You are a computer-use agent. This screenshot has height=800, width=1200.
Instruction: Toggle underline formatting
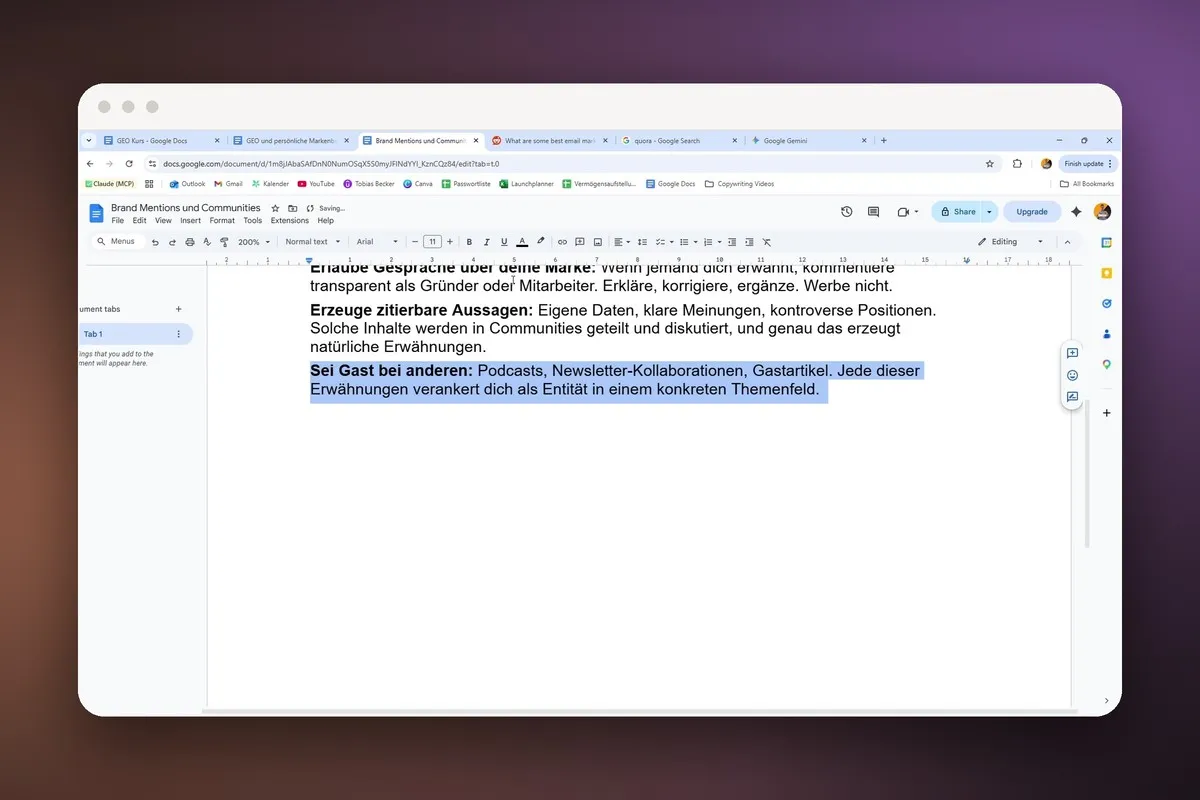[x=504, y=242]
